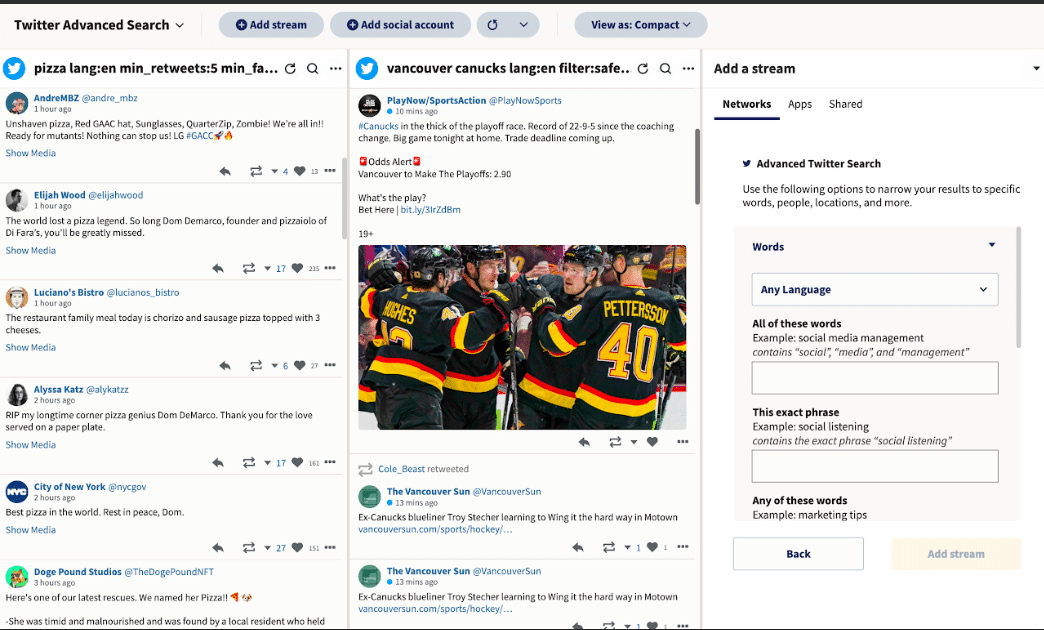Retweet Alyssa Katz's tweet

pyautogui.click(x=248, y=463)
